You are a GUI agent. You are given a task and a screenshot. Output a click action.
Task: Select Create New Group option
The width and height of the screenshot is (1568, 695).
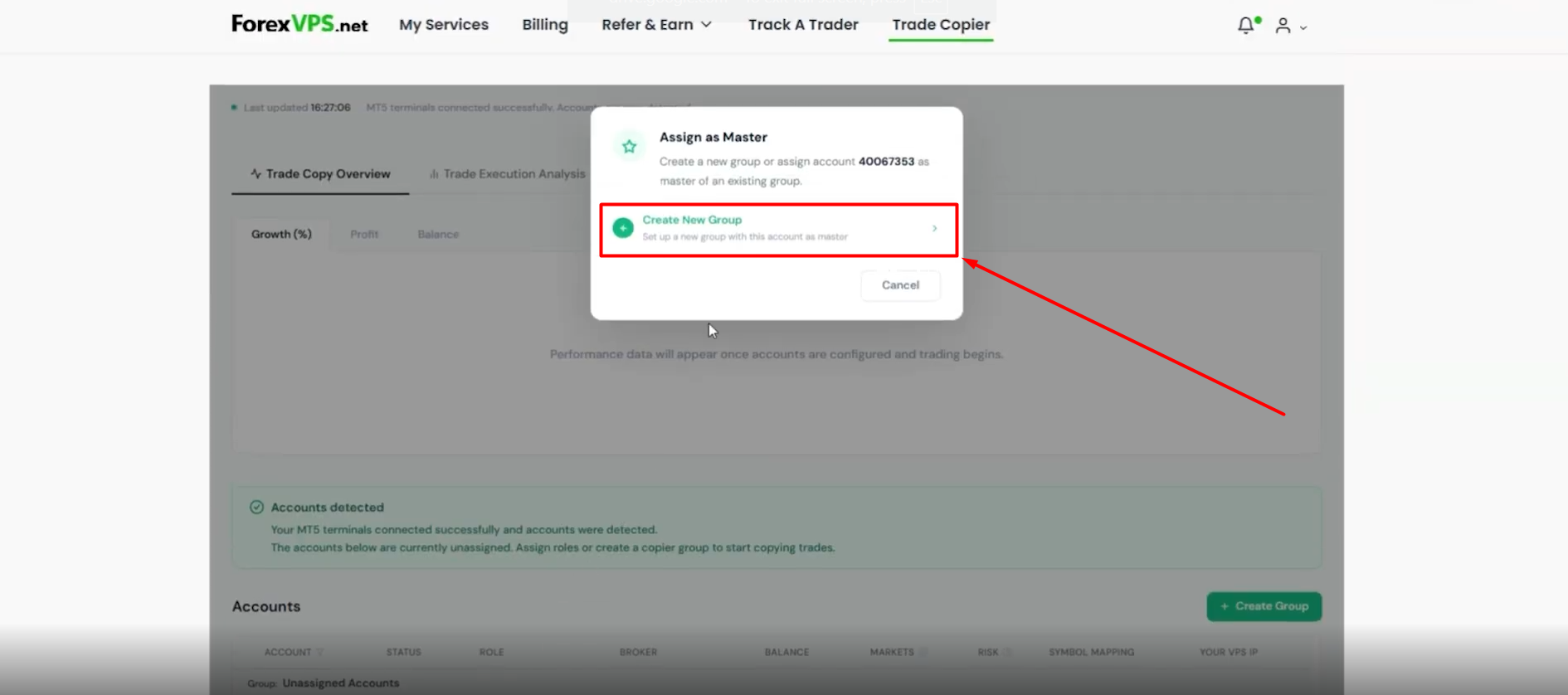[778, 229]
